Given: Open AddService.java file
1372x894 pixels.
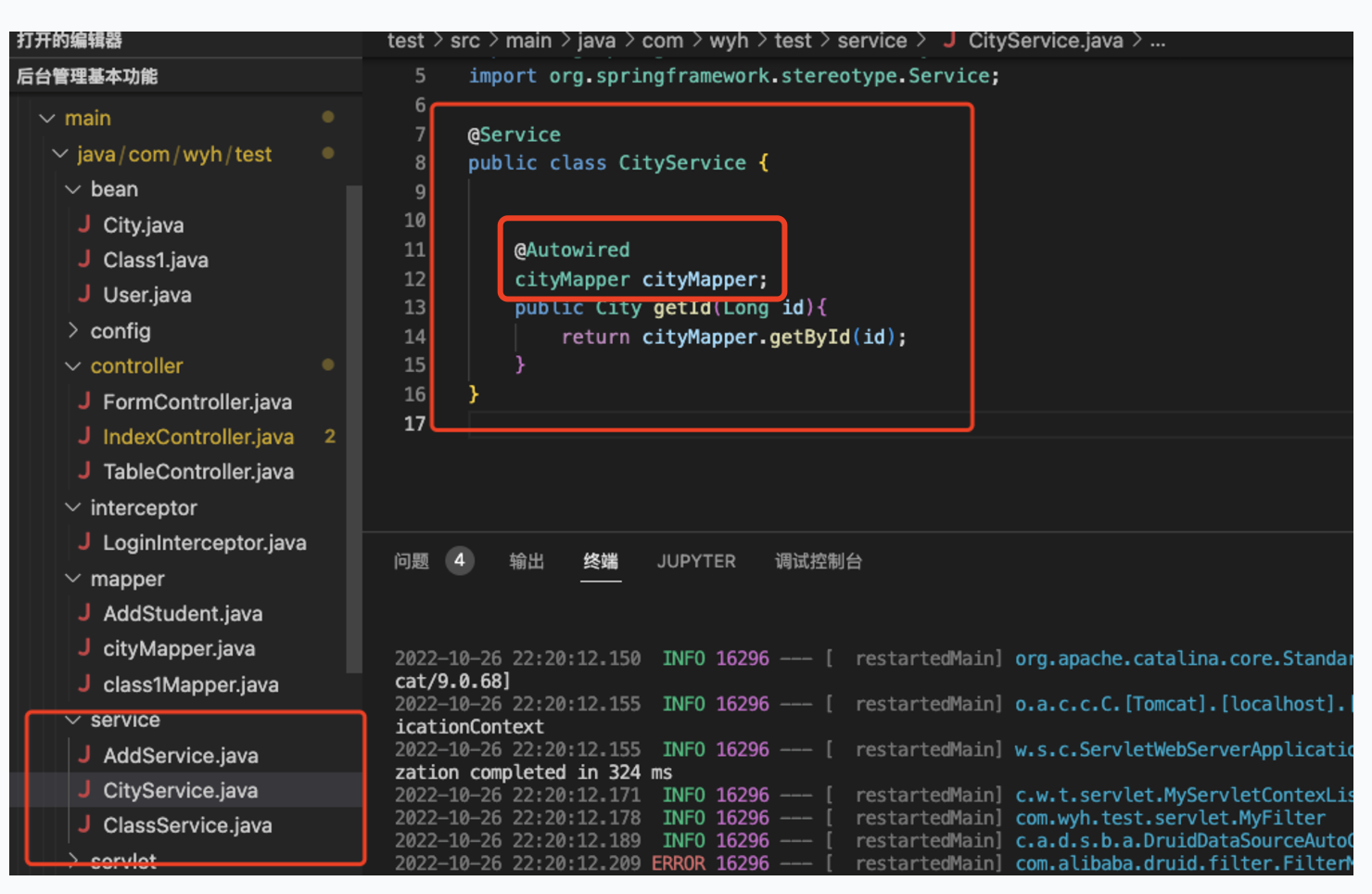Looking at the screenshot, I should [181, 756].
